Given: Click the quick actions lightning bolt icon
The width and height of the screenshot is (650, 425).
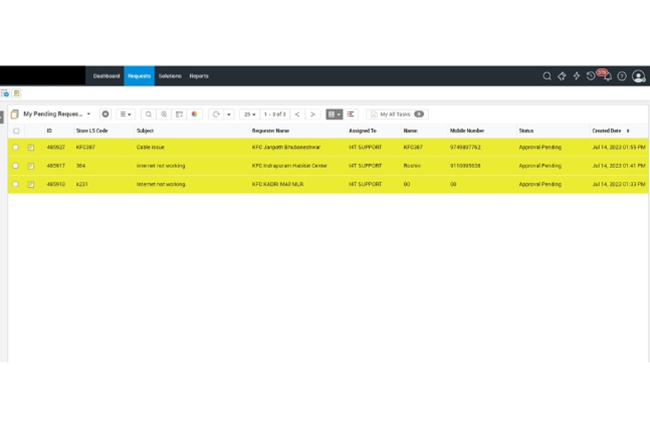Looking at the screenshot, I should (577, 76).
